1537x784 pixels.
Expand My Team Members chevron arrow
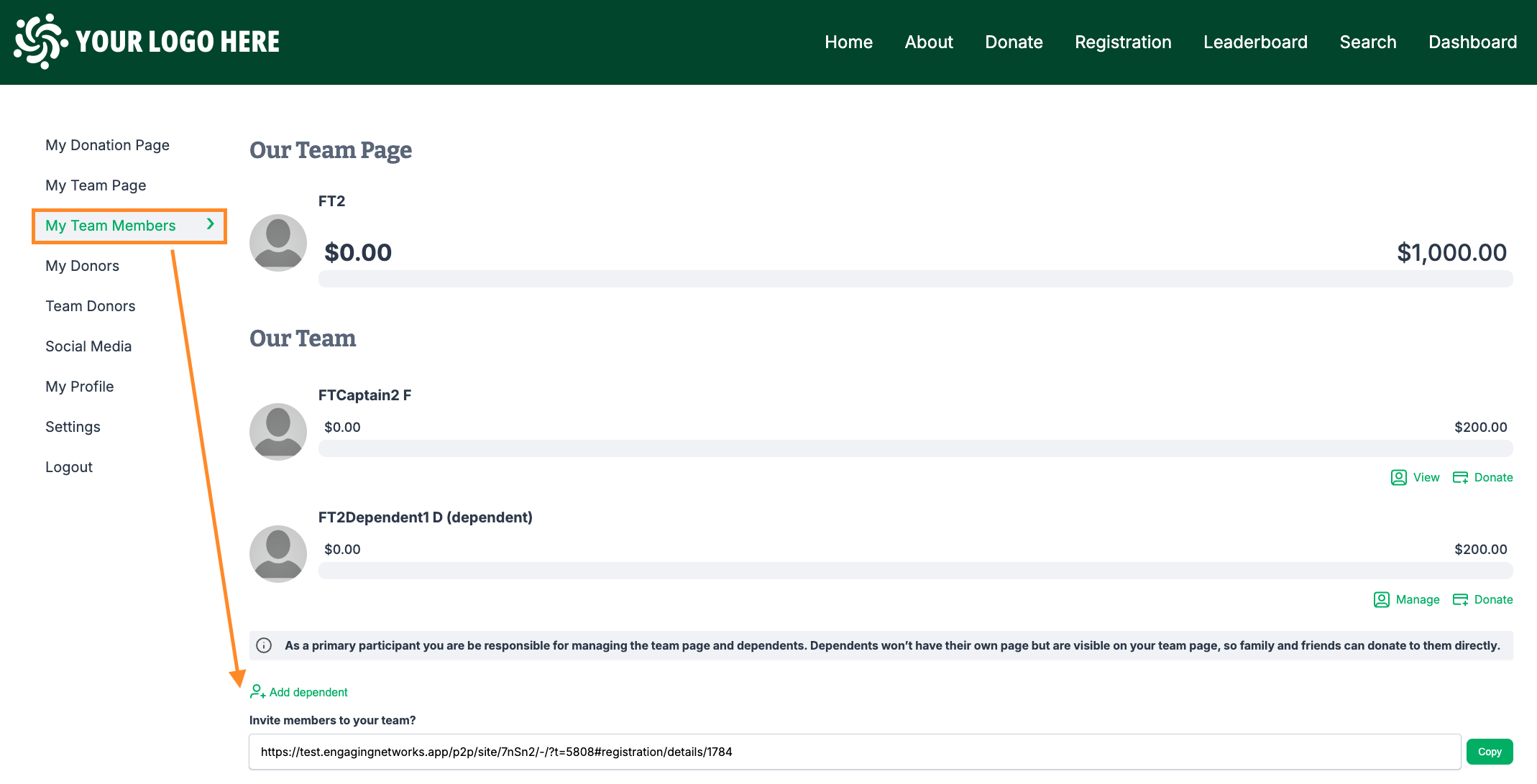pos(211,224)
